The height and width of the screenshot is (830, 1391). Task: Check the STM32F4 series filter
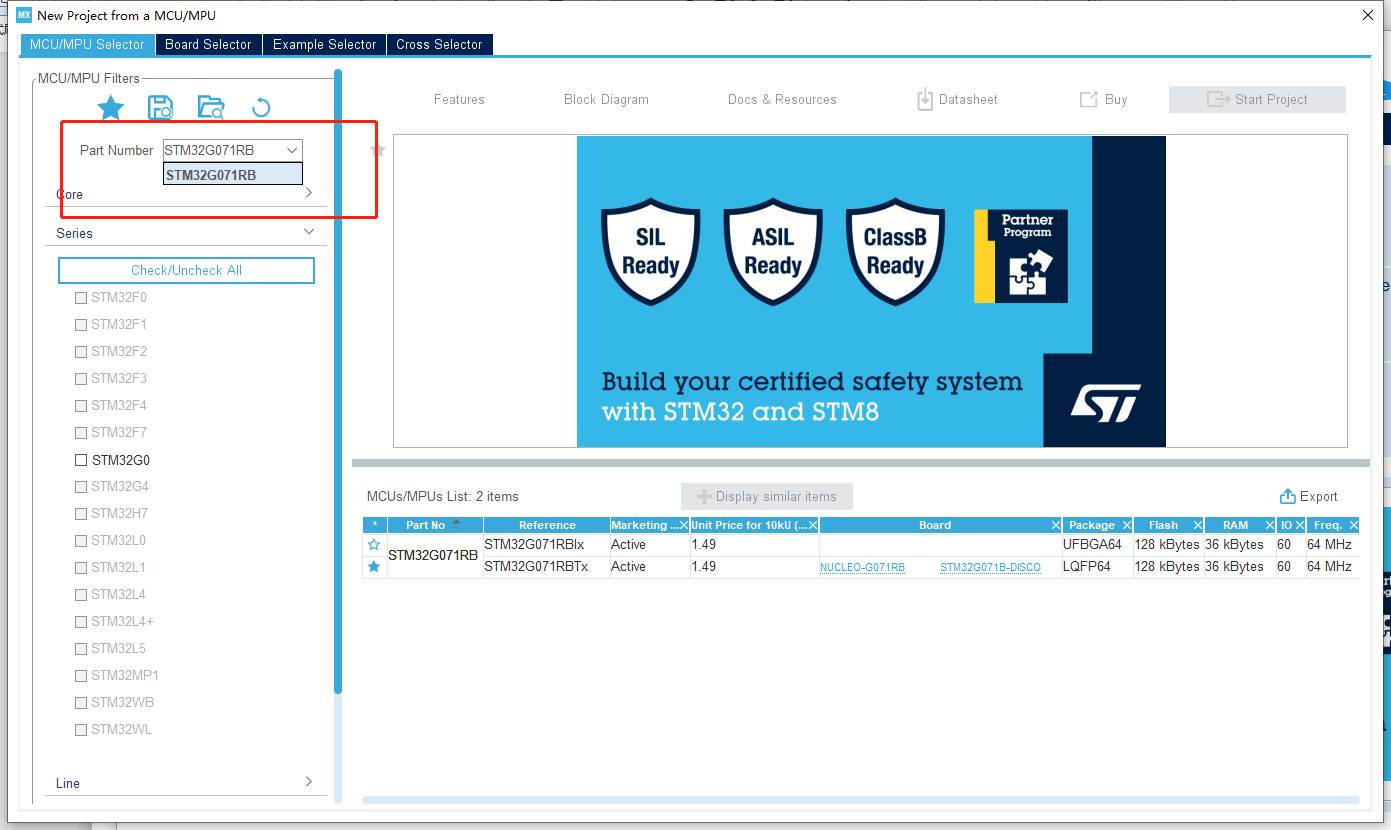[81, 405]
